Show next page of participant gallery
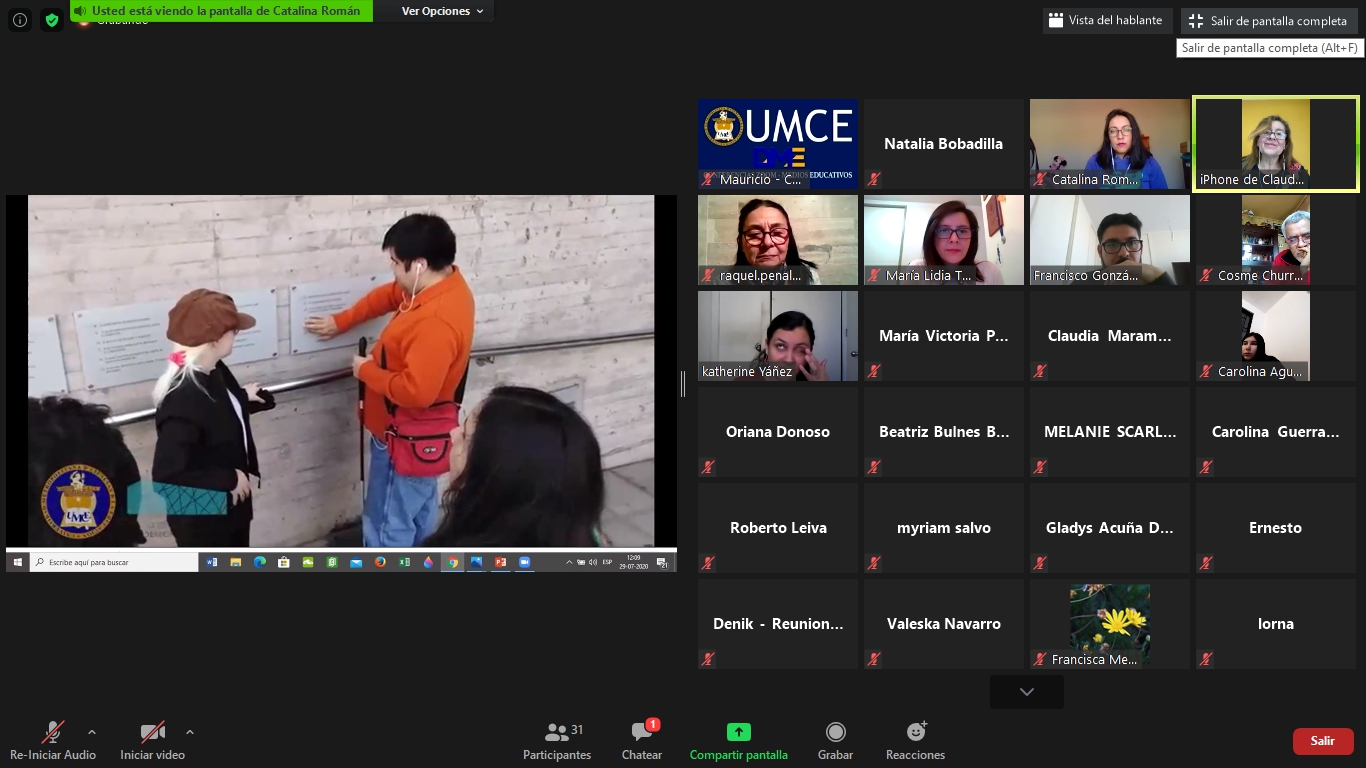Image resolution: width=1366 pixels, height=768 pixels. point(1026,692)
